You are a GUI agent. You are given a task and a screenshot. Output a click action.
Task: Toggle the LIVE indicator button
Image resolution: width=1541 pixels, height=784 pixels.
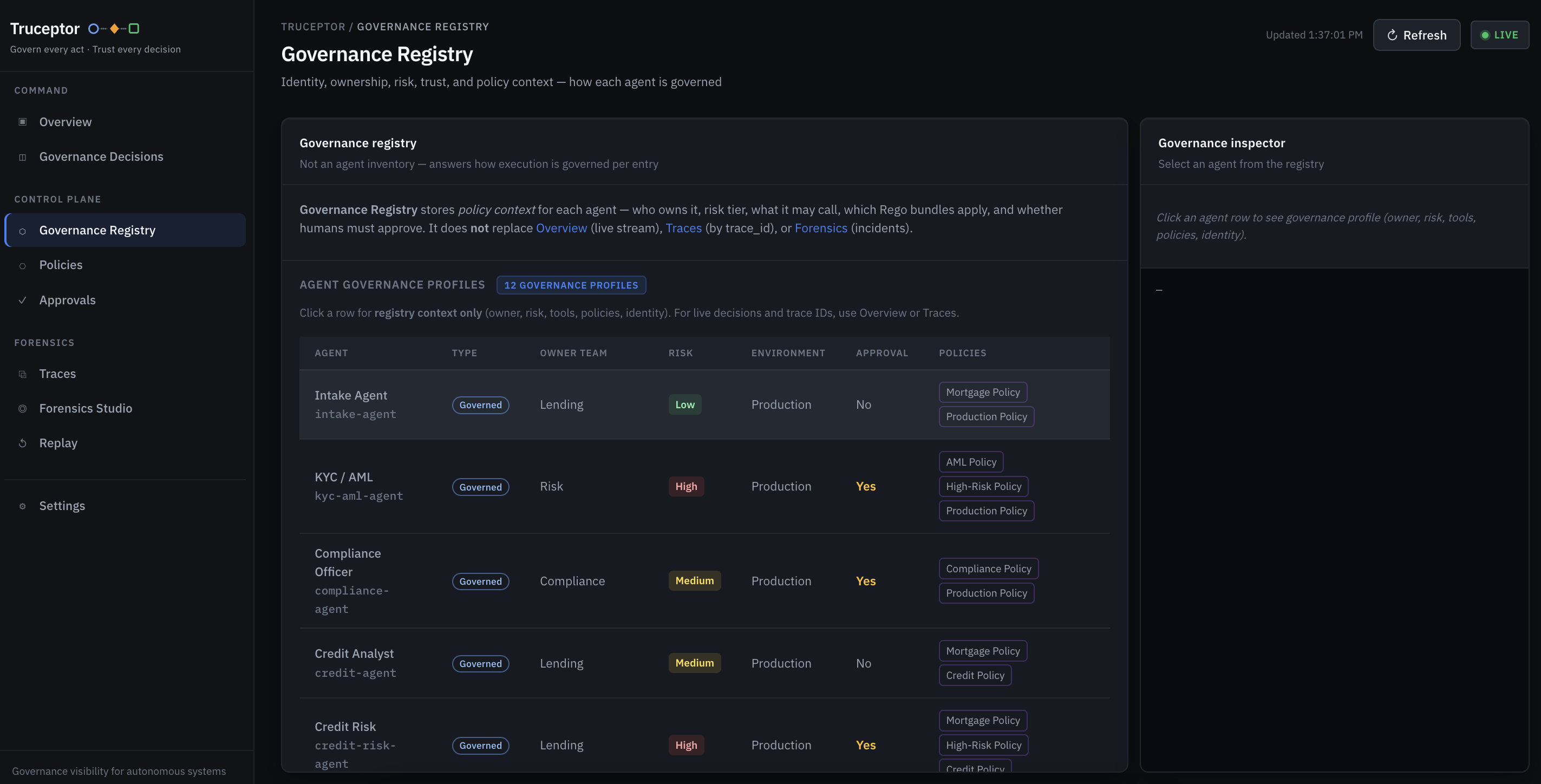(x=1500, y=35)
